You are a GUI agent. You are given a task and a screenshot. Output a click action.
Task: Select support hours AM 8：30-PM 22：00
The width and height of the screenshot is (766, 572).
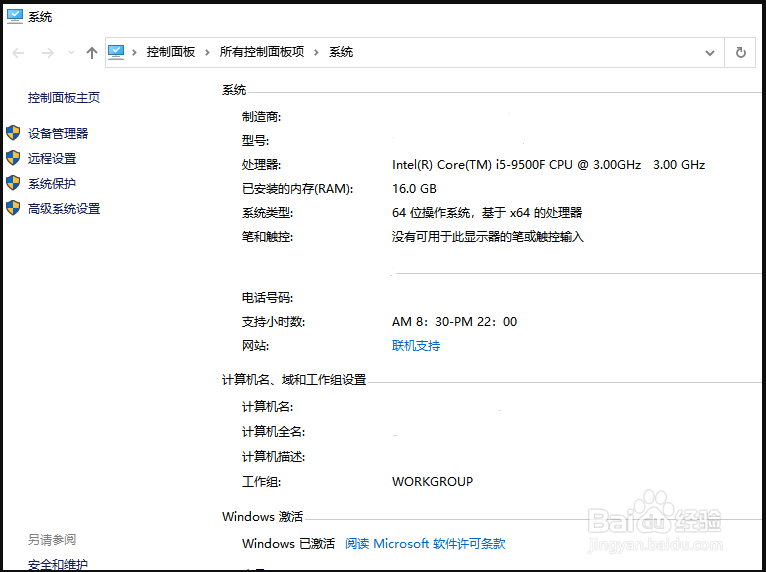coord(454,321)
